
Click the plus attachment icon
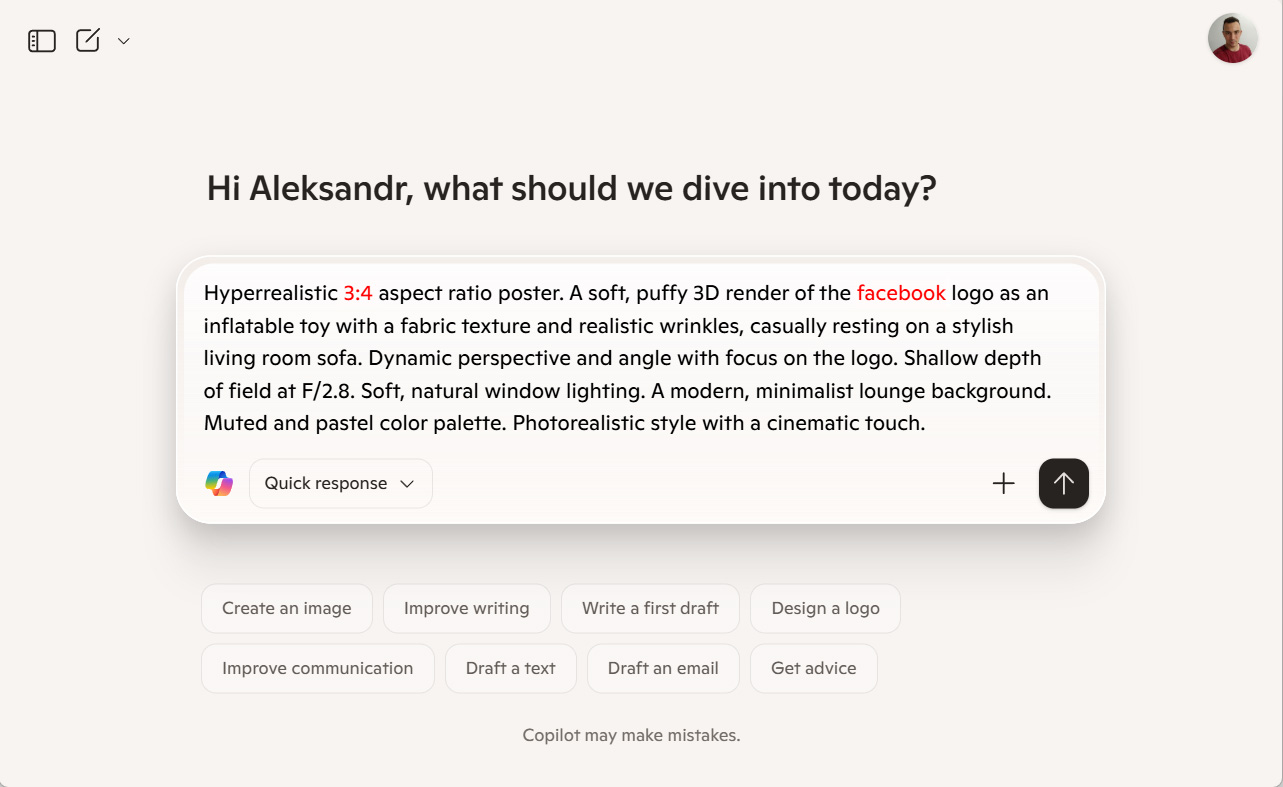(1003, 484)
